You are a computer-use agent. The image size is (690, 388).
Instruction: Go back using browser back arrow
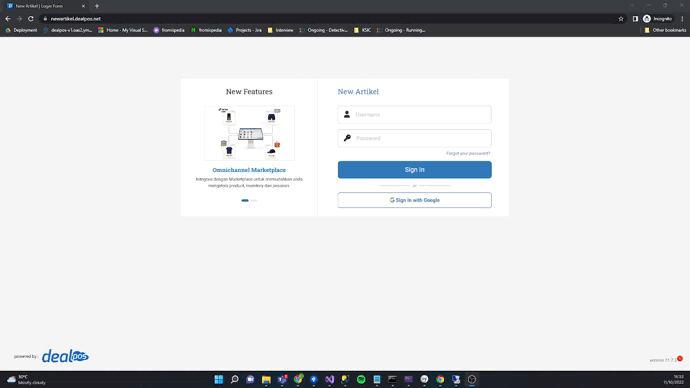coord(8,19)
